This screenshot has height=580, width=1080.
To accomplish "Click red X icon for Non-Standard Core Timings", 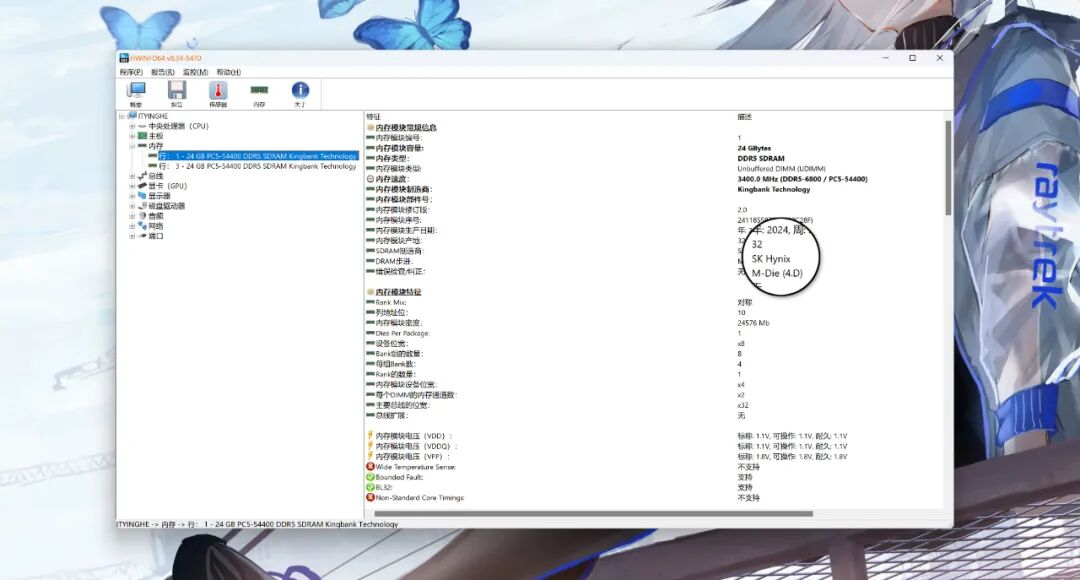I will tap(371, 497).
